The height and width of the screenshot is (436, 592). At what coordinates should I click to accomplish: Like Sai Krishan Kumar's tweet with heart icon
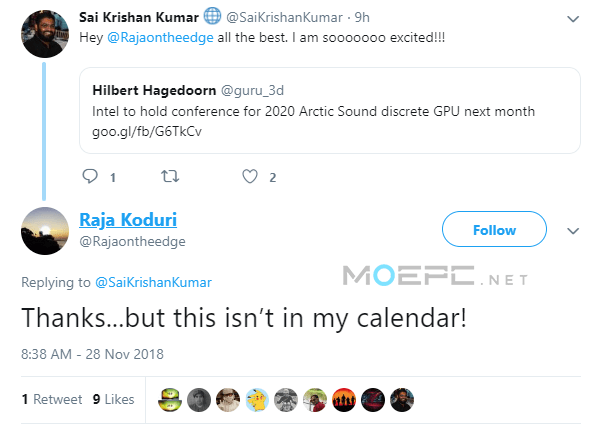coord(250,176)
